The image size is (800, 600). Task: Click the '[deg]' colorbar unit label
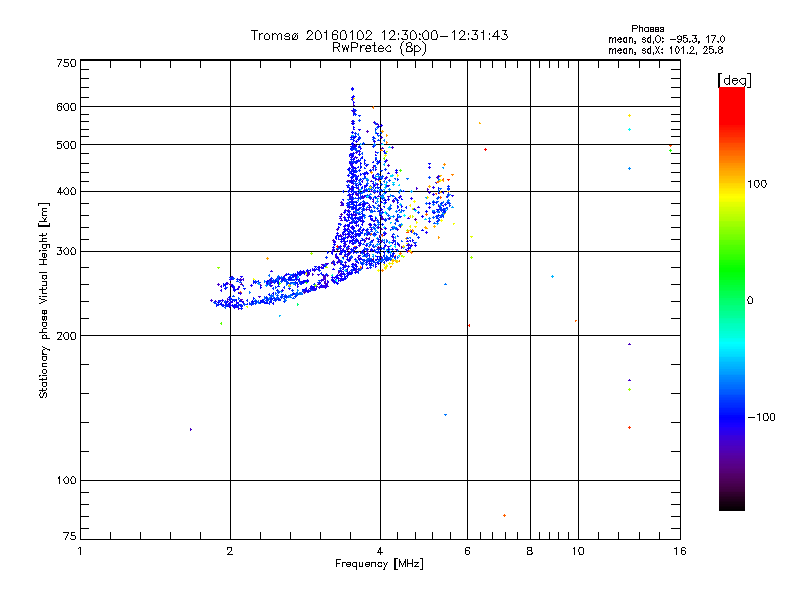click(x=734, y=80)
